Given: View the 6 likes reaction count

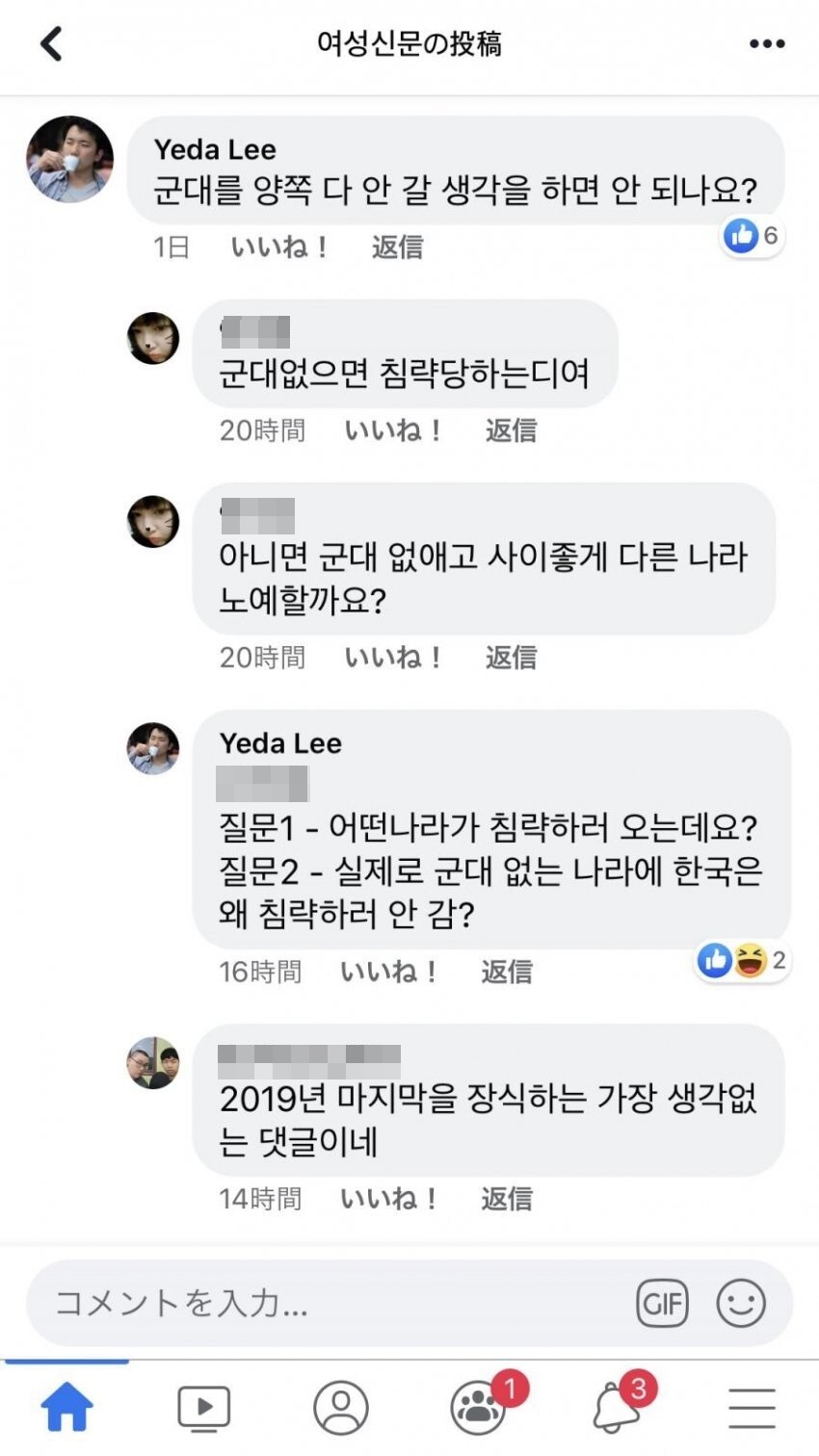Looking at the screenshot, I should pyautogui.click(x=753, y=235).
